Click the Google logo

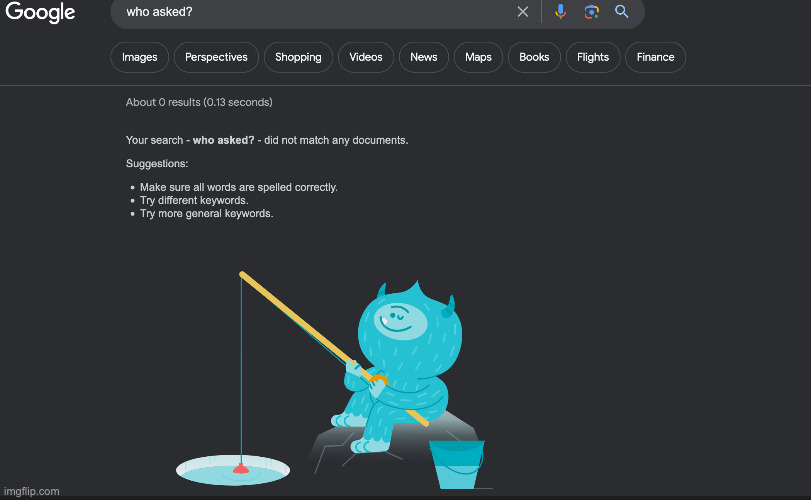pos(40,12)
